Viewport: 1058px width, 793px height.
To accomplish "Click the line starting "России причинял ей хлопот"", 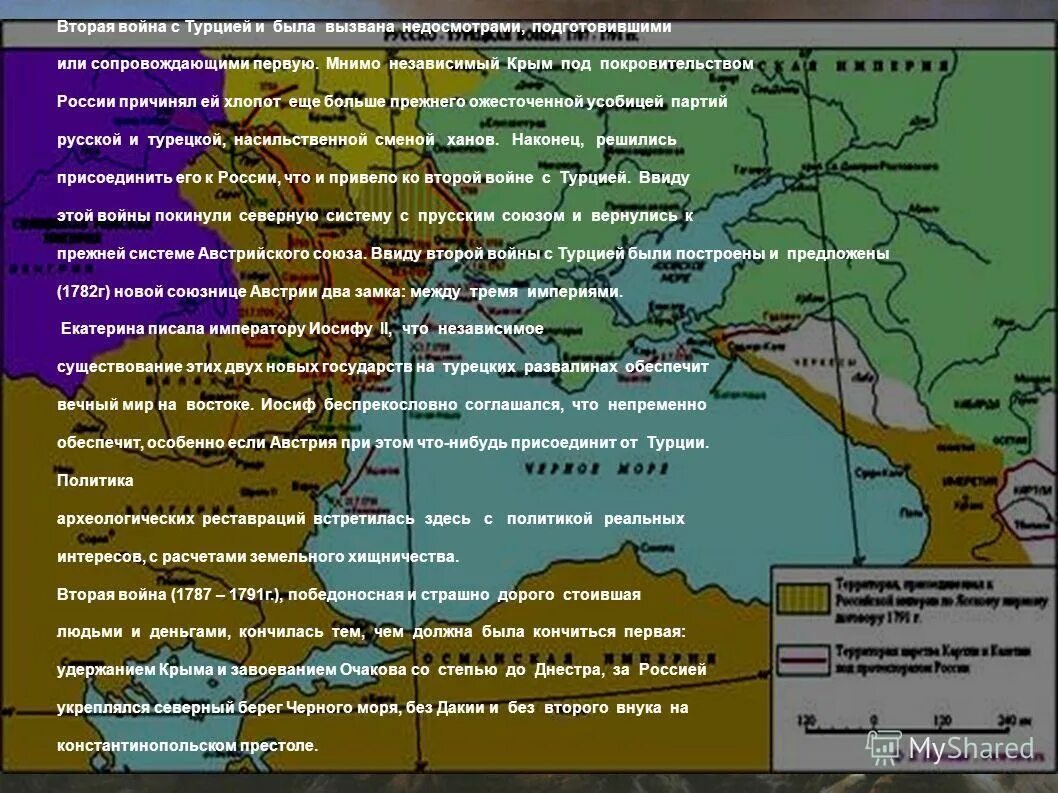I will pyautogui.click(x=392, y=102).
